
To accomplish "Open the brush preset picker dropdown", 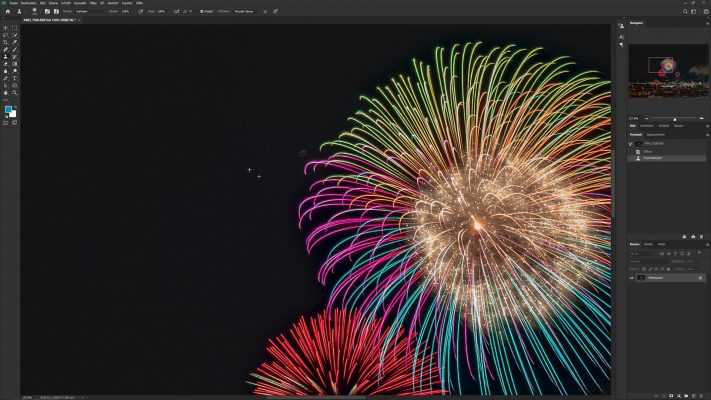I will pyautogui.click(x=38, y=11).
